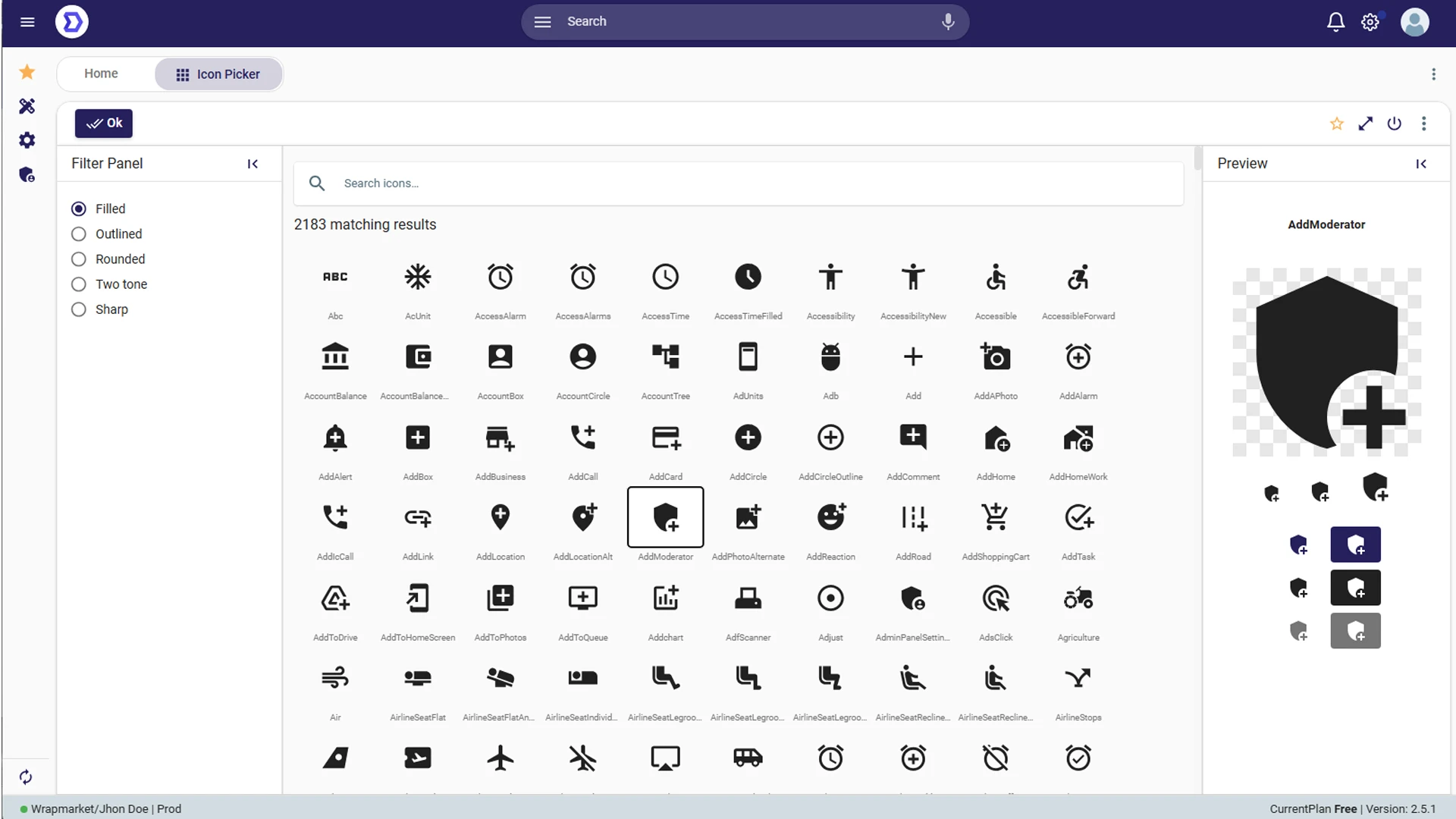The image size is (1456, 819).
Task: Click the '2183 matching results' text
Action: [x=366, y=224]
